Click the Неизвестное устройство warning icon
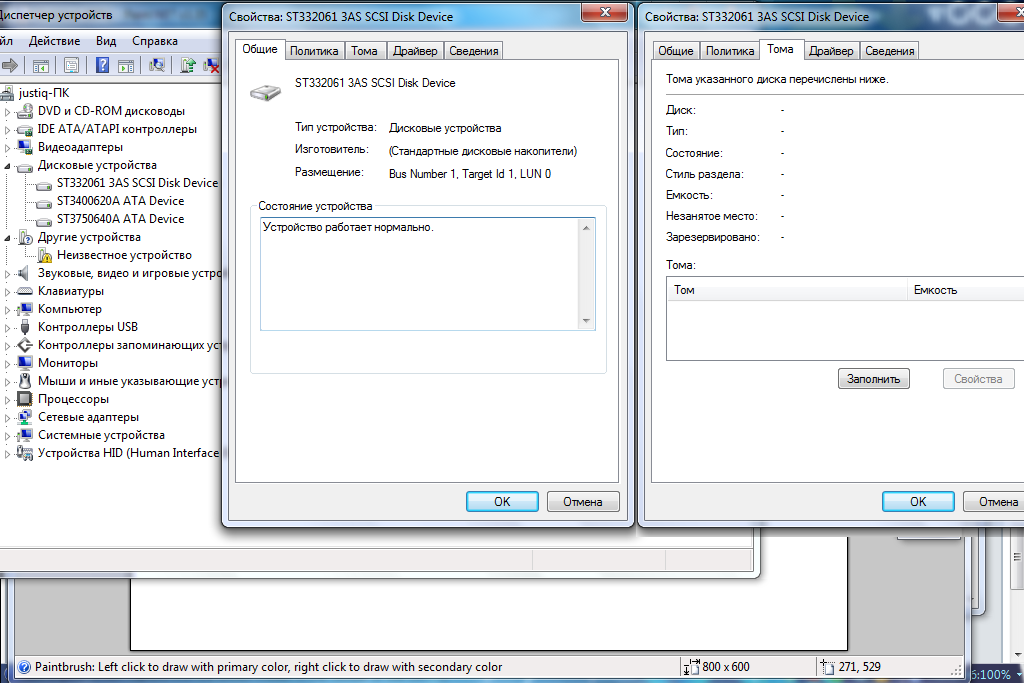The image size is (1024, 683). pyautogui.click(x=44, y=255)
